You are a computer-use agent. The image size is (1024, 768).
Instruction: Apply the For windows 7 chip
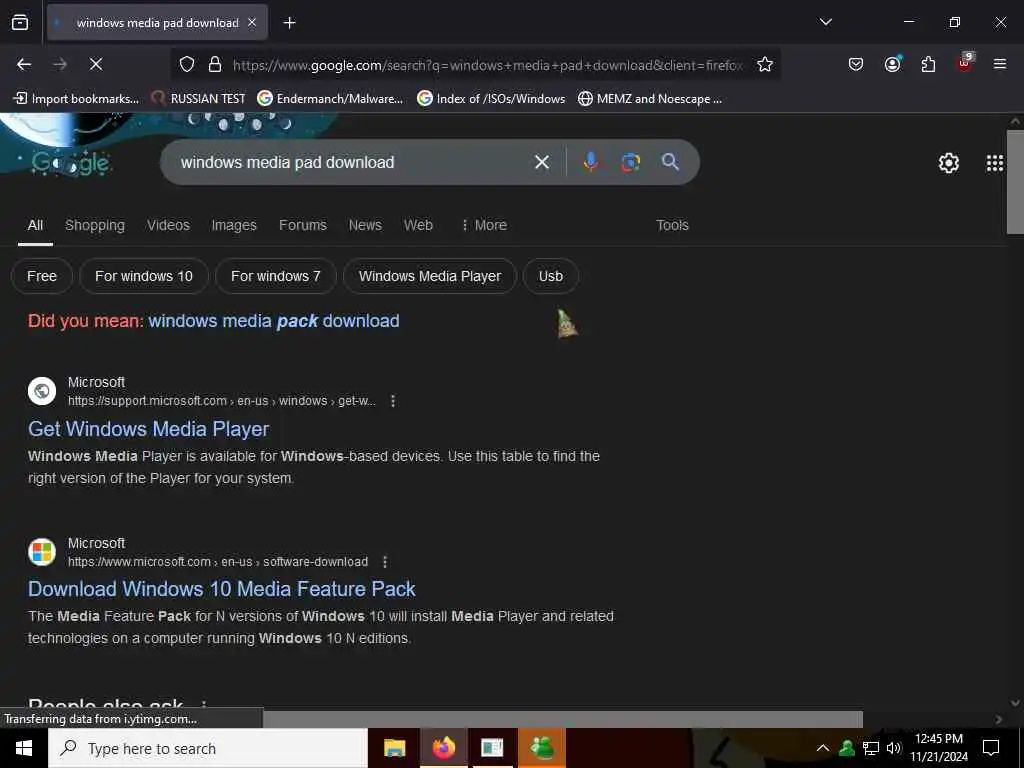[x=276, y=276]
